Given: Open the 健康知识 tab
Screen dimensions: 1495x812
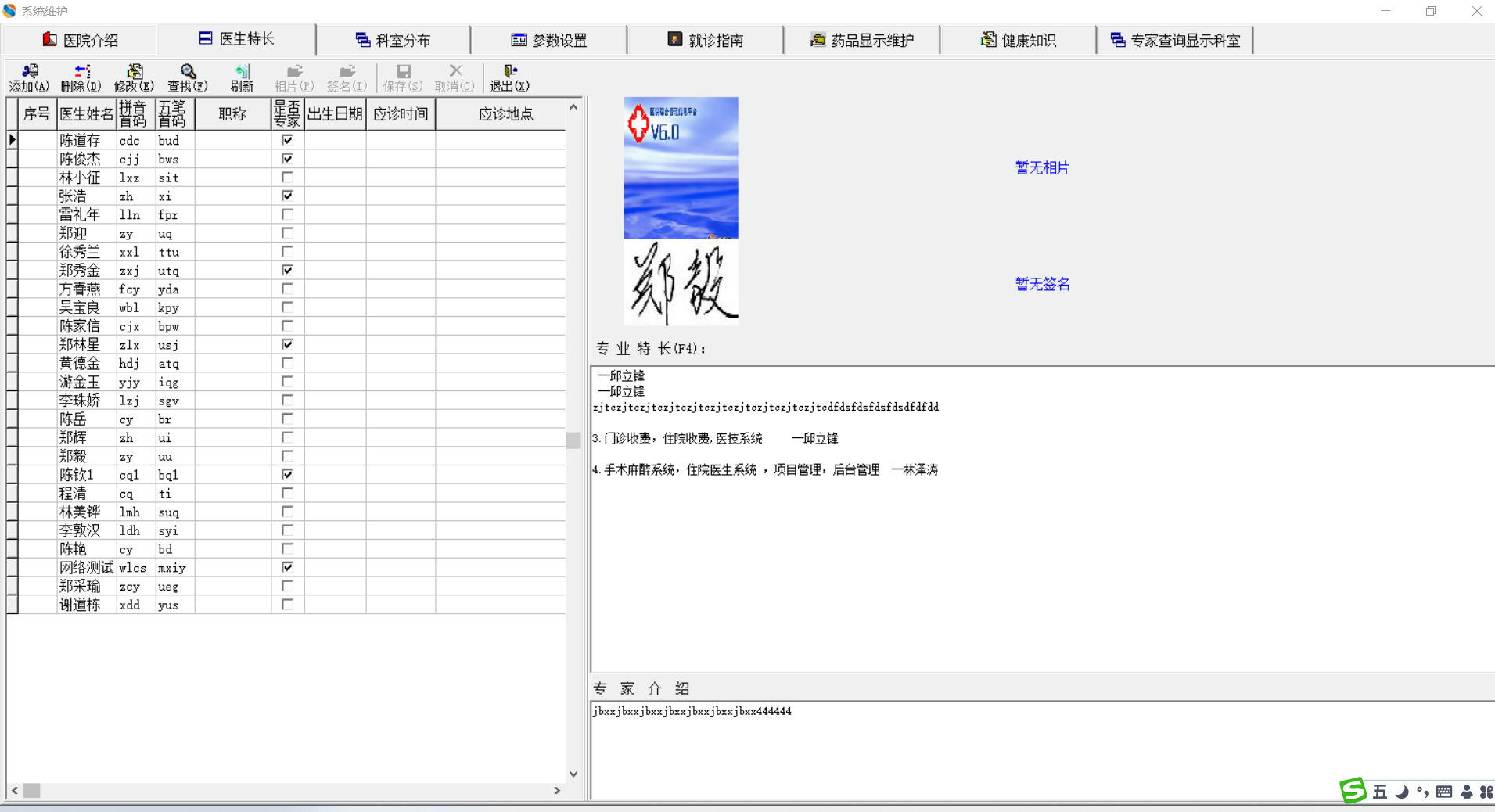Looking at the screenshot, I should (1018, 40).
